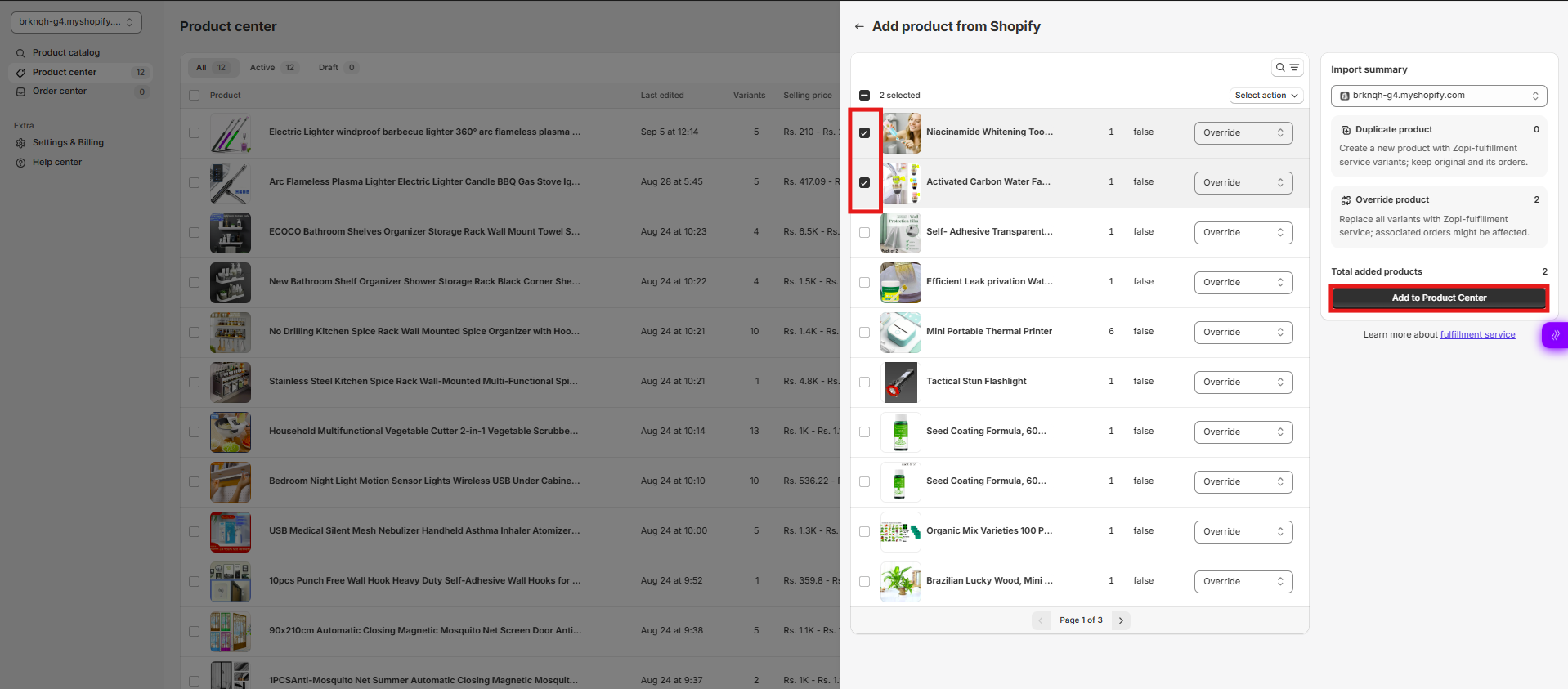Tick the Tactical Stun Flashlight checkbox
Screen dimensions: 1568x689
[x=864, y=382]
